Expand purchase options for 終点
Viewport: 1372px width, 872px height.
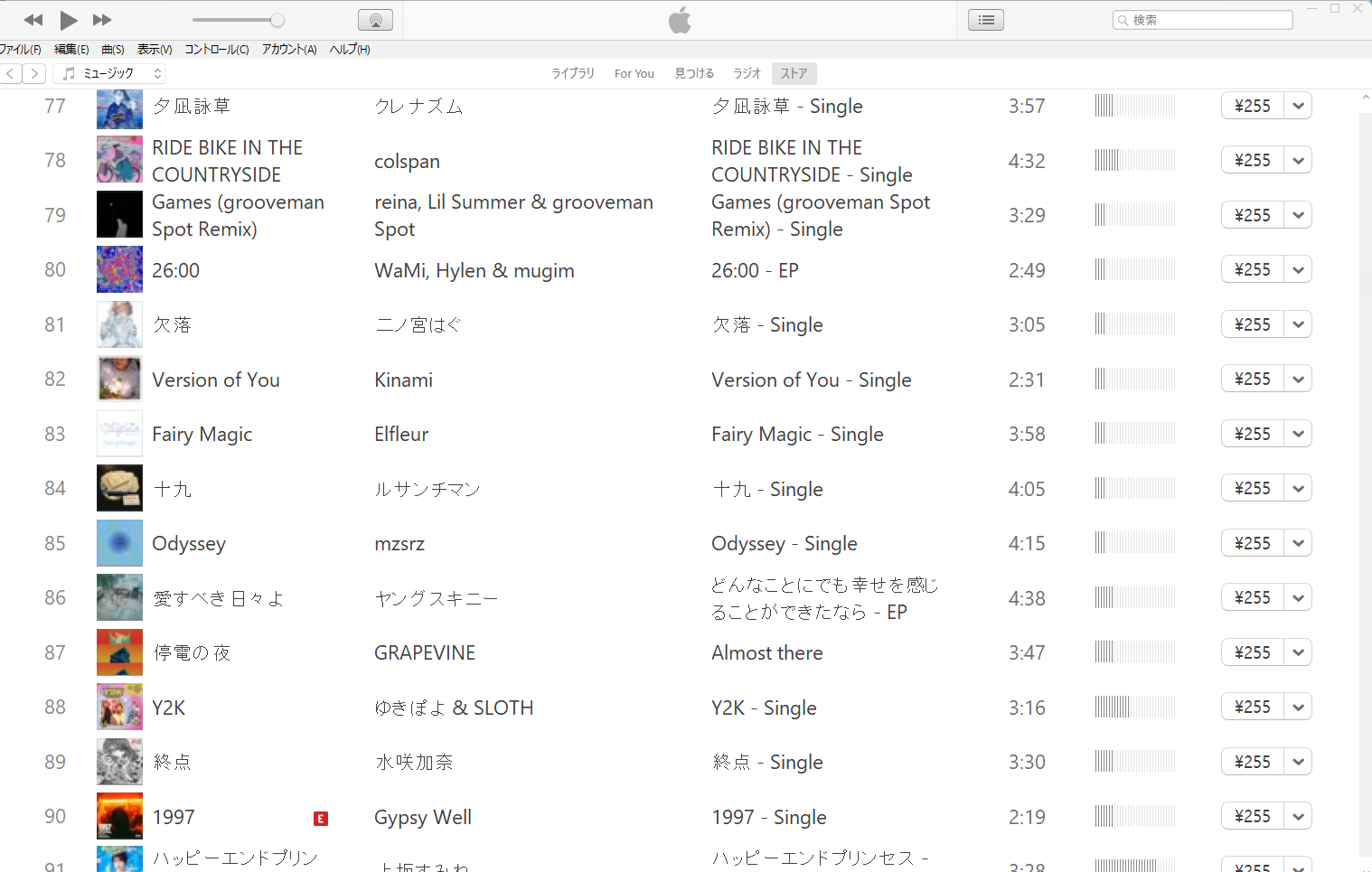pyautogui.click(x=1299, y=762)
